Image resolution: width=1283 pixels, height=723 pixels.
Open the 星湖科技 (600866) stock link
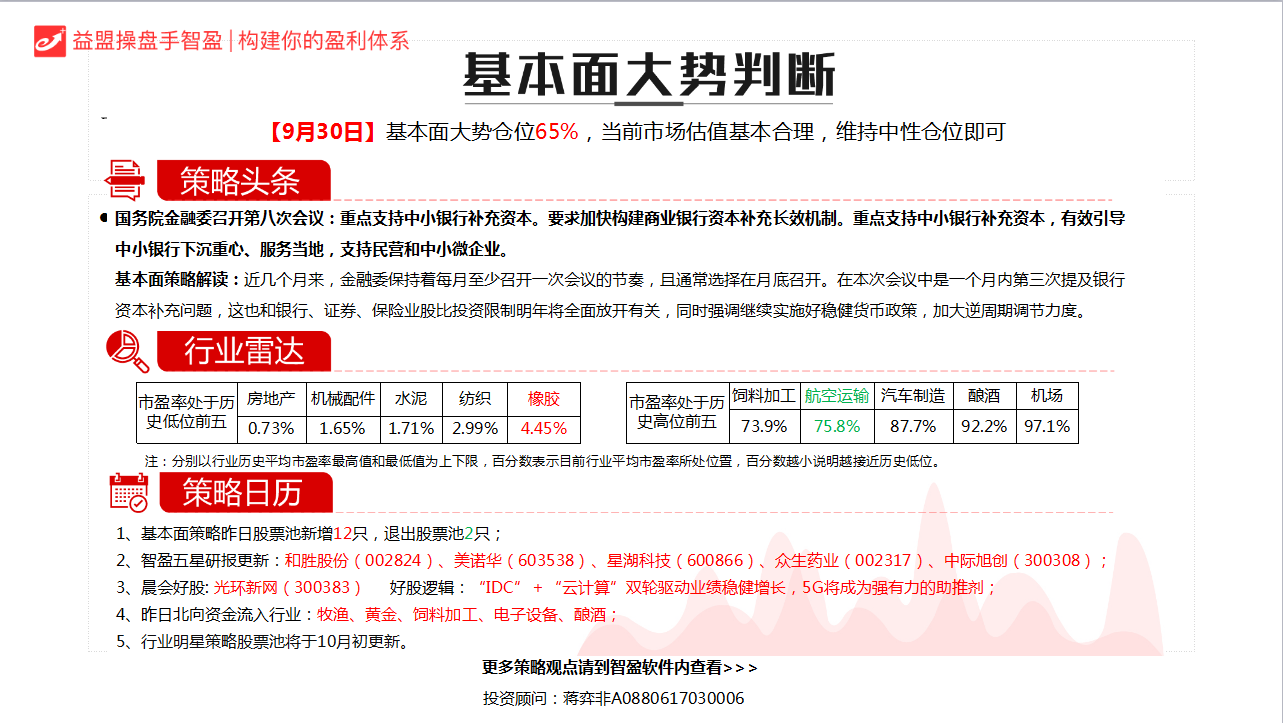coord(691,560)
